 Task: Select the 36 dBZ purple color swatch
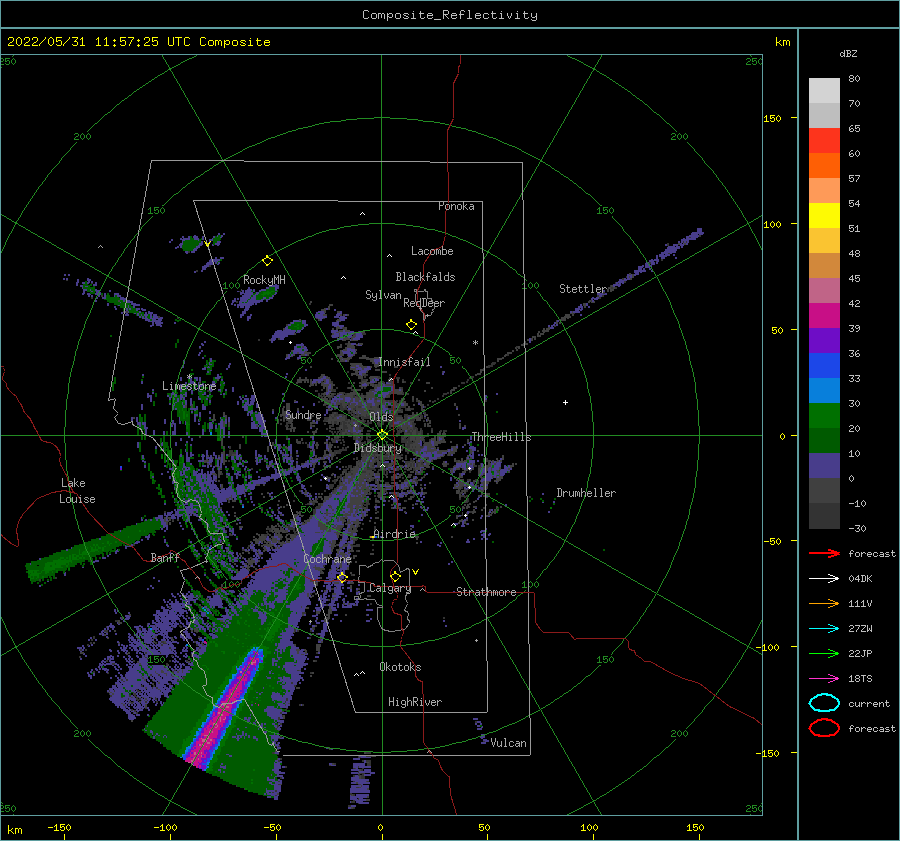(x=824, y=340)
